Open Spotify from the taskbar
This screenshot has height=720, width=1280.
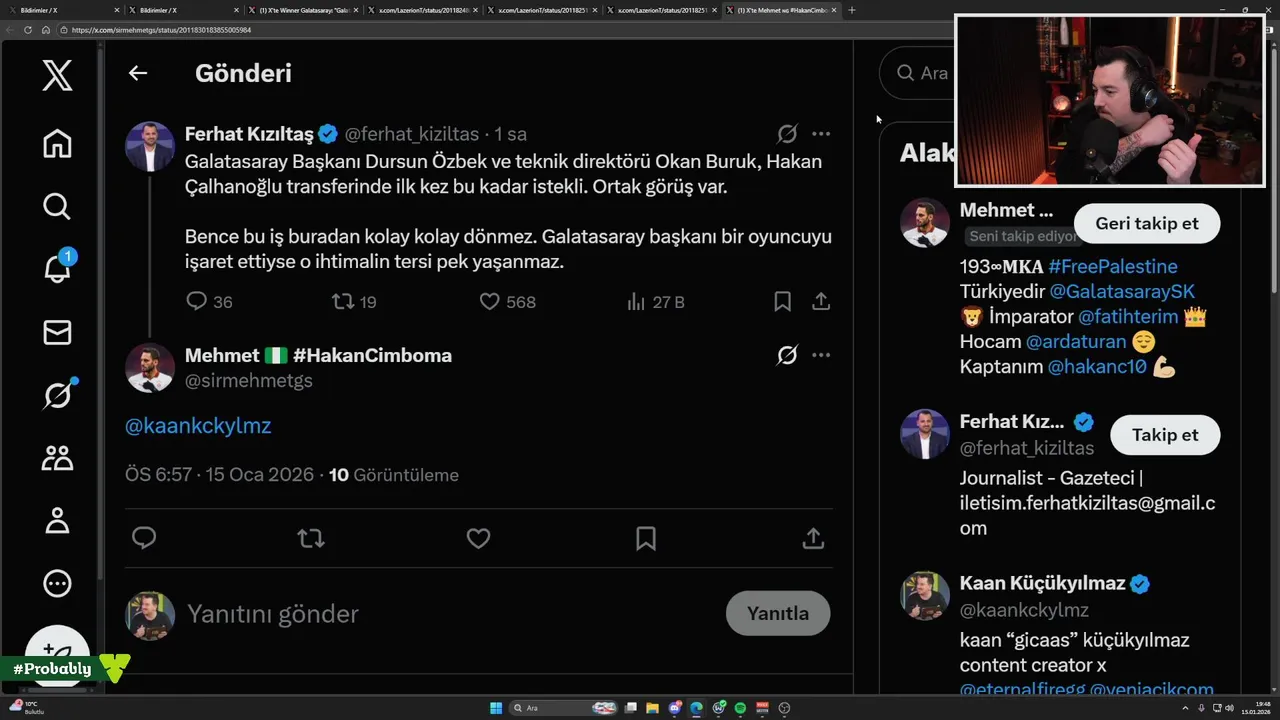[741, 708]
